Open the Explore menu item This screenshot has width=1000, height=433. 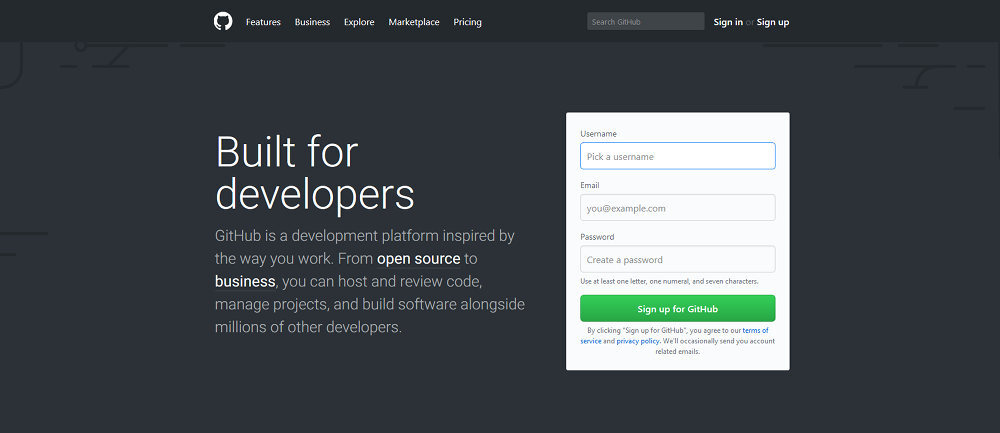pos(359,22)
